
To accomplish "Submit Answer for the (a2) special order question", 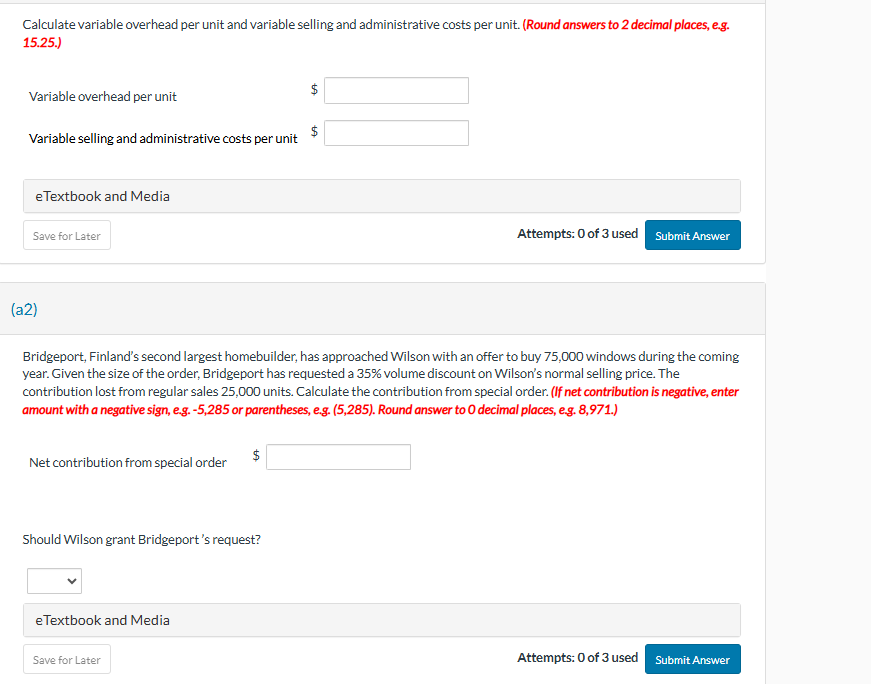I will [x=692, y=660].
